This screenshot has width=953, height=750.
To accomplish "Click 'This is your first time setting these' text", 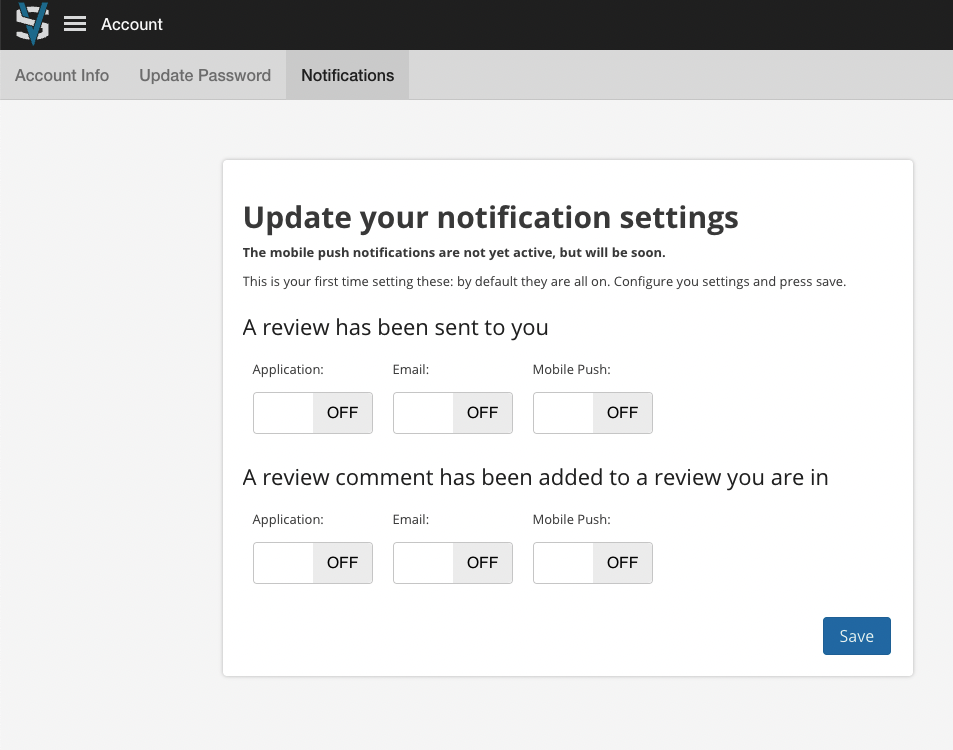I will (544, 282).
